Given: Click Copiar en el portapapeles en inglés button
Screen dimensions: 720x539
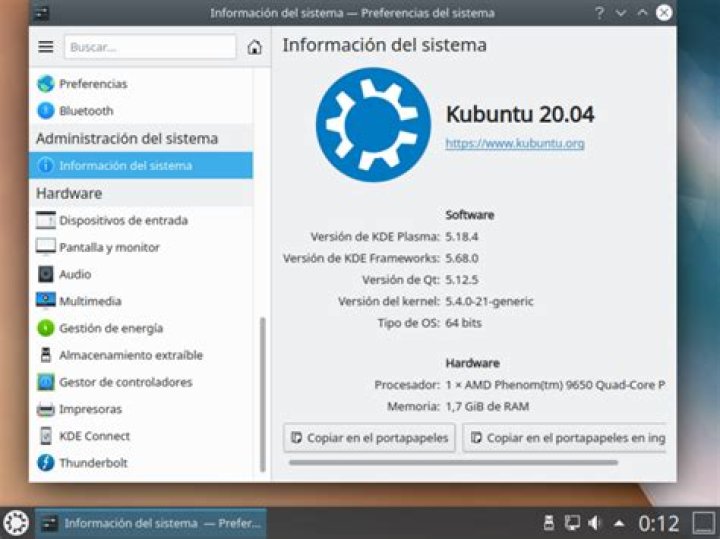Looking at the screenshot, I should coord(564,438).
